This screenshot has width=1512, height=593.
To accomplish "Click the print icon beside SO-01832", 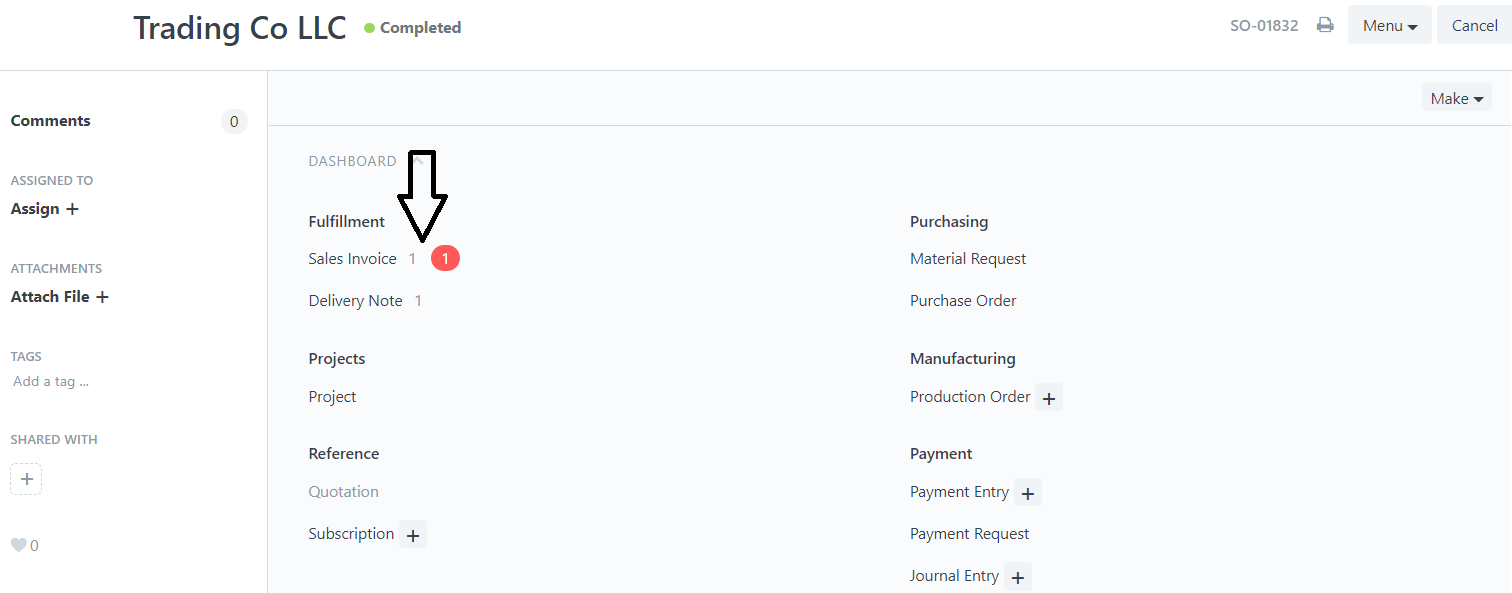I will [x=1325, y=26].
